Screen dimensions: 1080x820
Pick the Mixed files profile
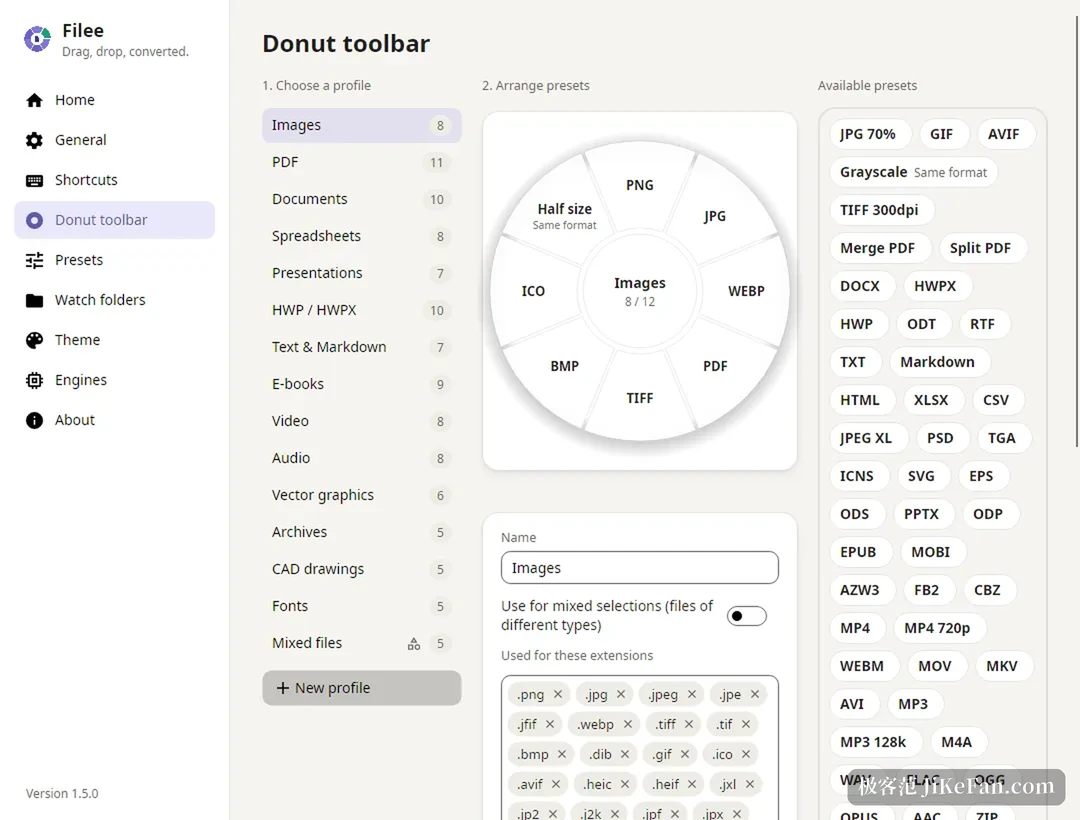(x=362, y=643)
